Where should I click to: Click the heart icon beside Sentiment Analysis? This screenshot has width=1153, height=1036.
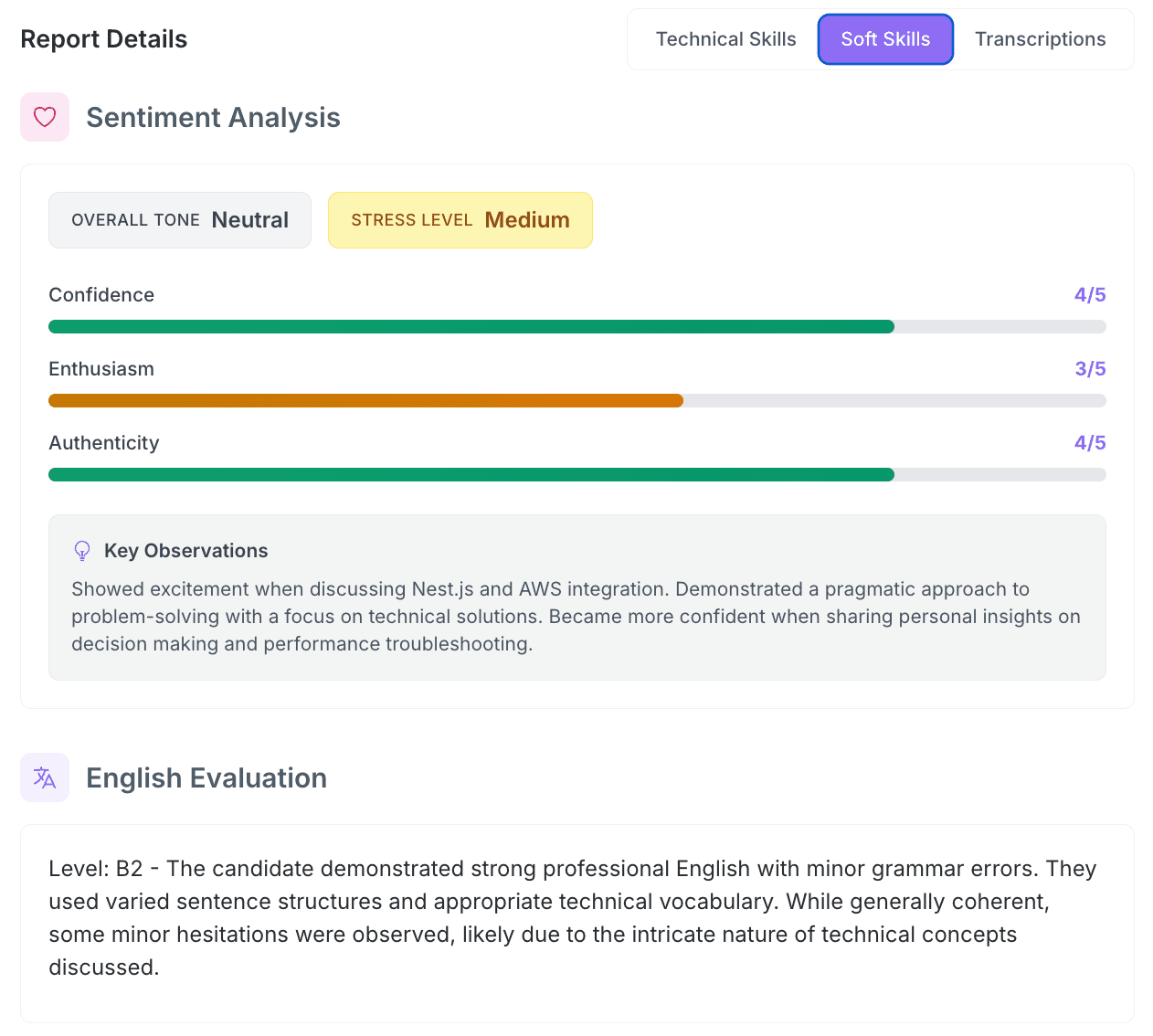(x=45, y=117)
